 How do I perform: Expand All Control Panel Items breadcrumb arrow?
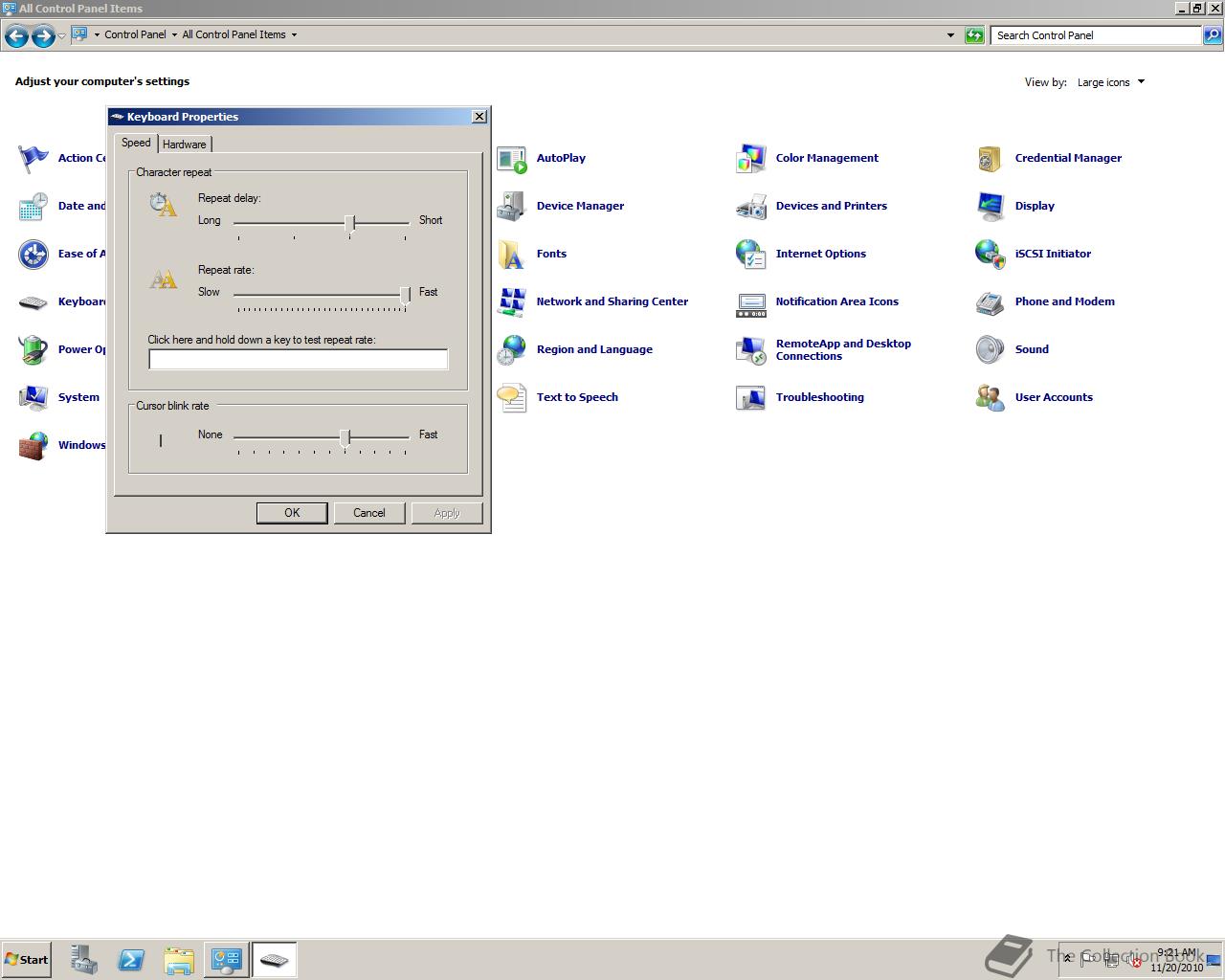294,34
